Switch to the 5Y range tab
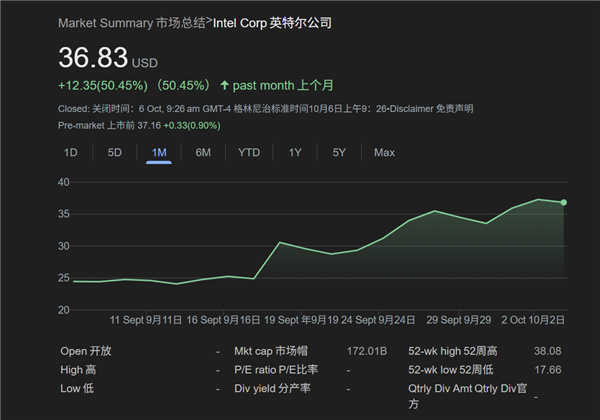600x420 pixels. (339, 152)
